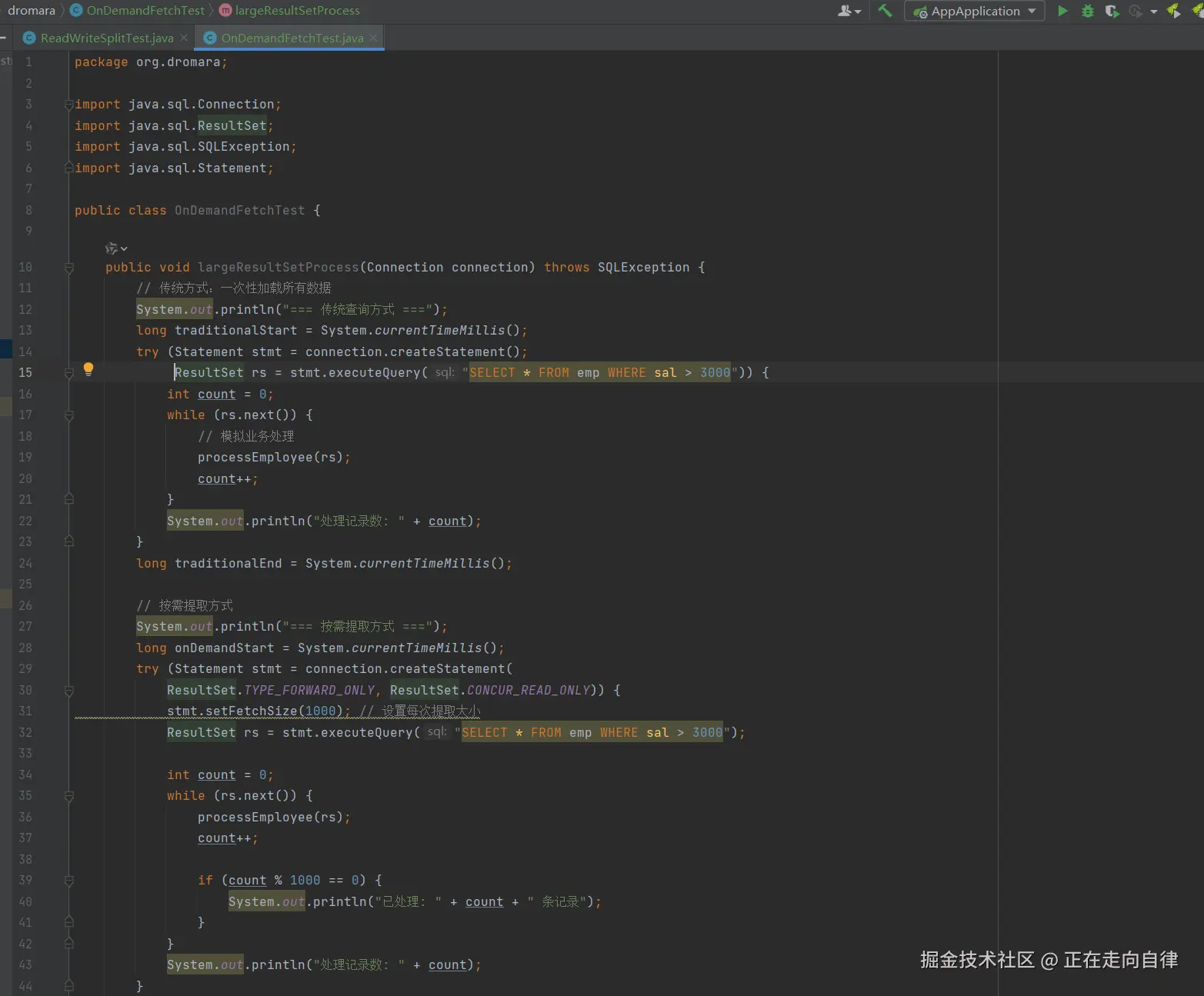Click the Build project hammer icon
Viewport: 1204px width, 996px height.
click(885, 11)
